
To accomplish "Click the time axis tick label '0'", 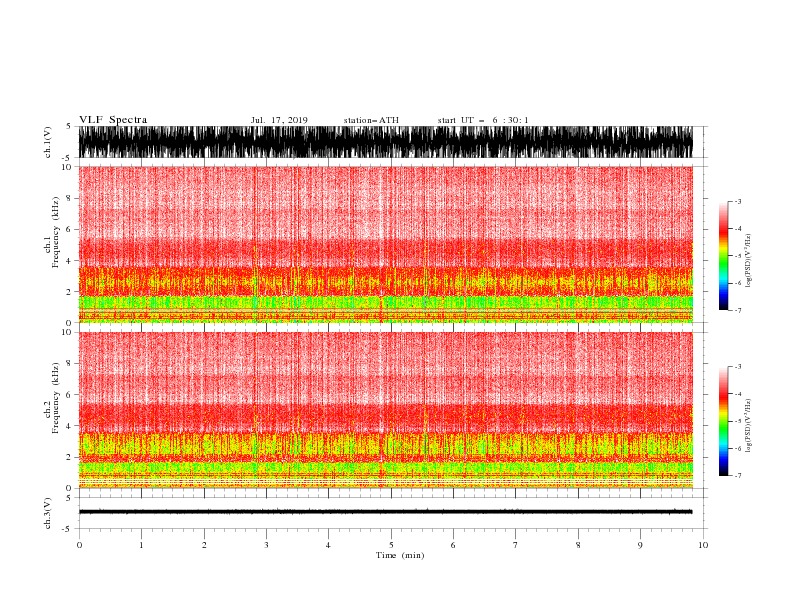I will (x=79, y=545).
